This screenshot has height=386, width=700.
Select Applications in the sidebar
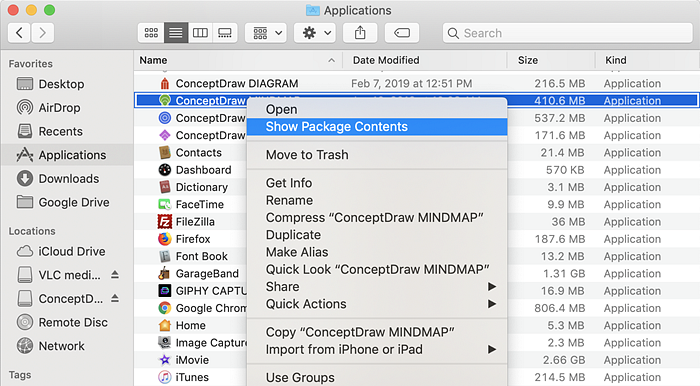pos(67,155)
